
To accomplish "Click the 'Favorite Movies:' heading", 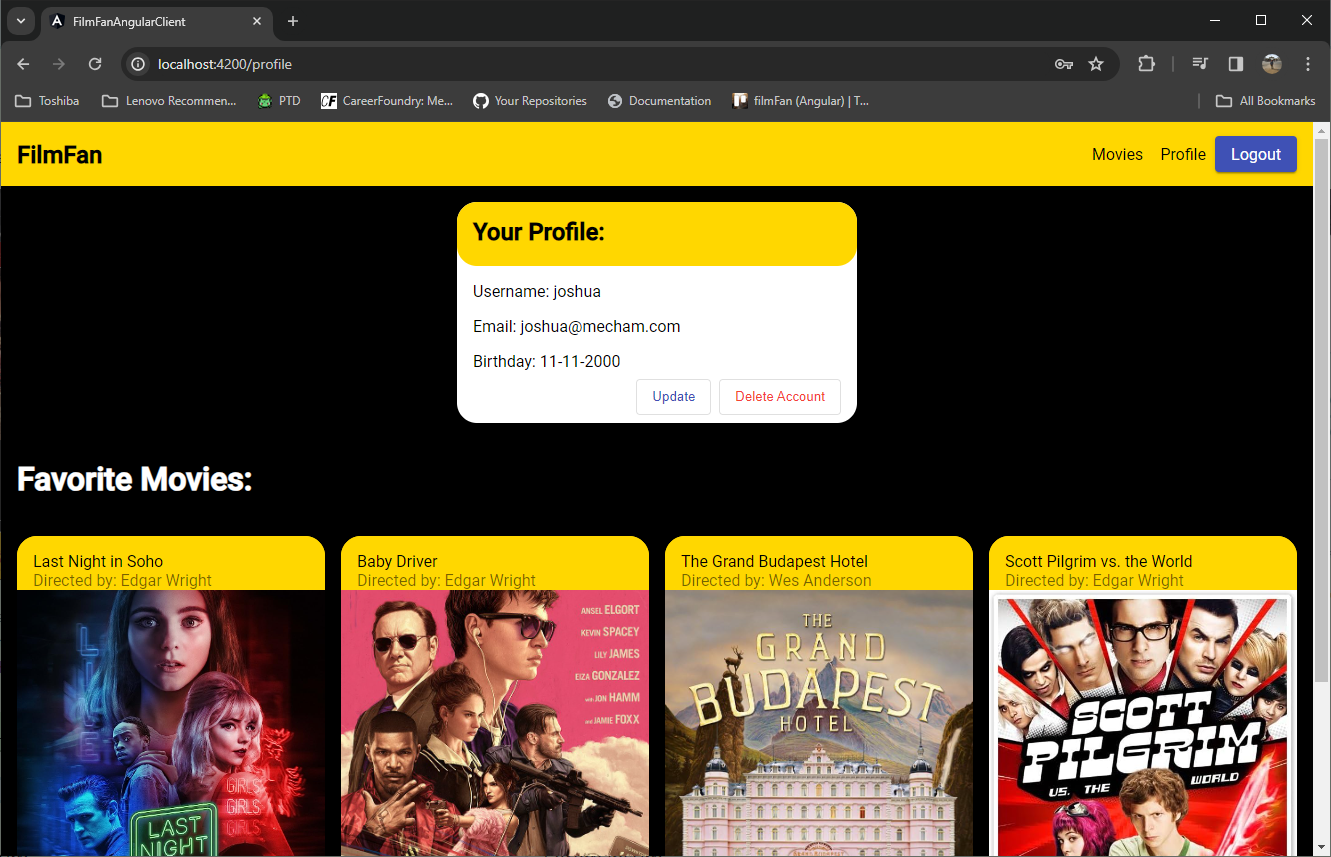I will (x=135, y=479).
